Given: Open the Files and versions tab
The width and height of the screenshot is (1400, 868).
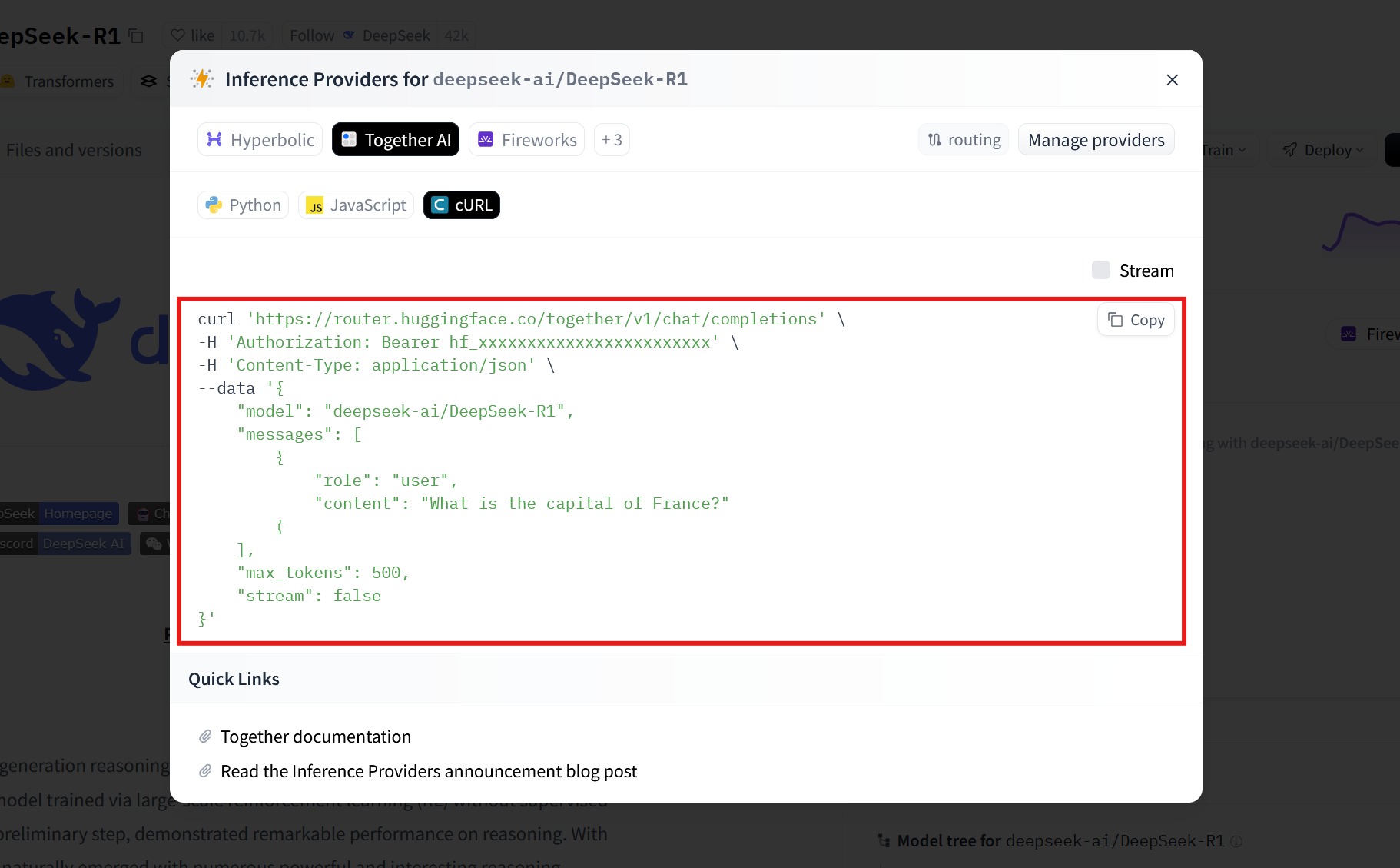Looking at the screenshot, I should click(x=74, y=150).
